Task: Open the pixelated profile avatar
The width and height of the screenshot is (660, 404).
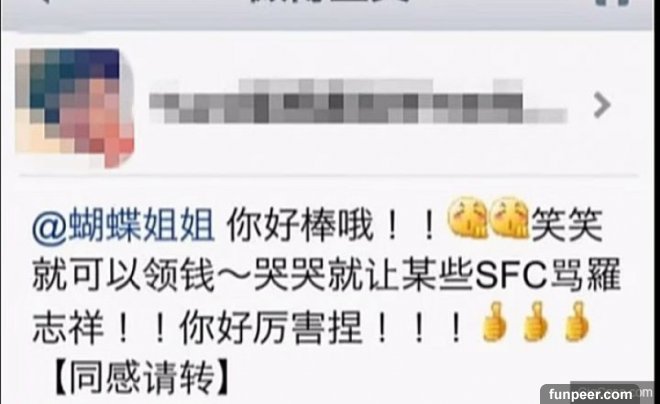Action: (x=75, y=107)
